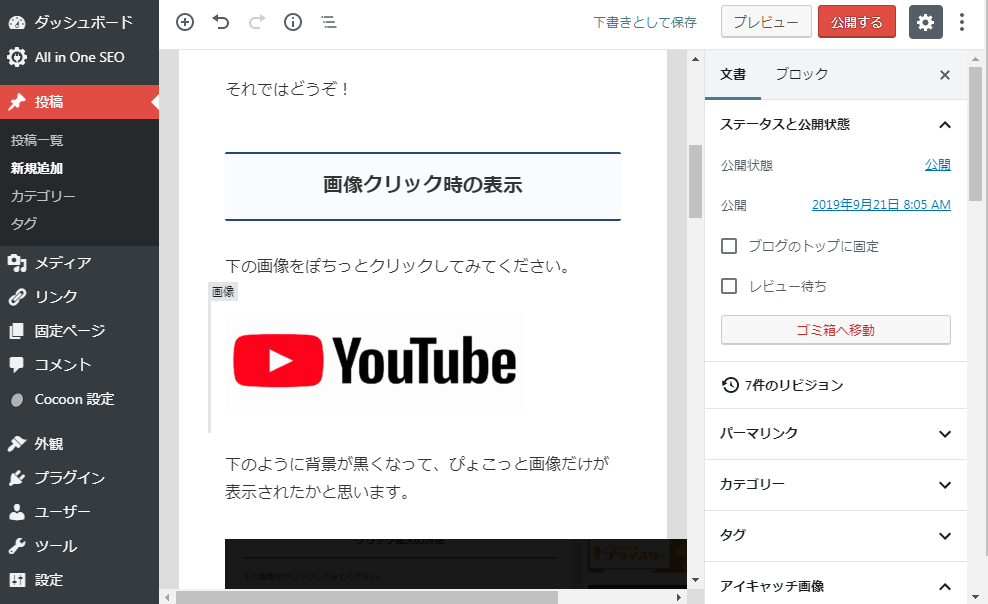
Task: Click the Cocoon 設定 circle icon
Action: click(x=17, y=399)
